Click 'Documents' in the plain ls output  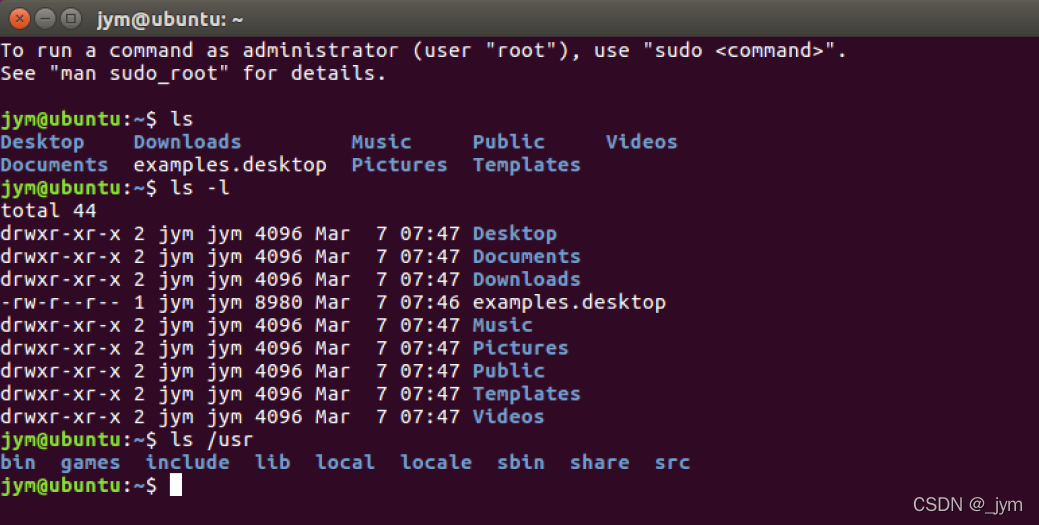54,165
